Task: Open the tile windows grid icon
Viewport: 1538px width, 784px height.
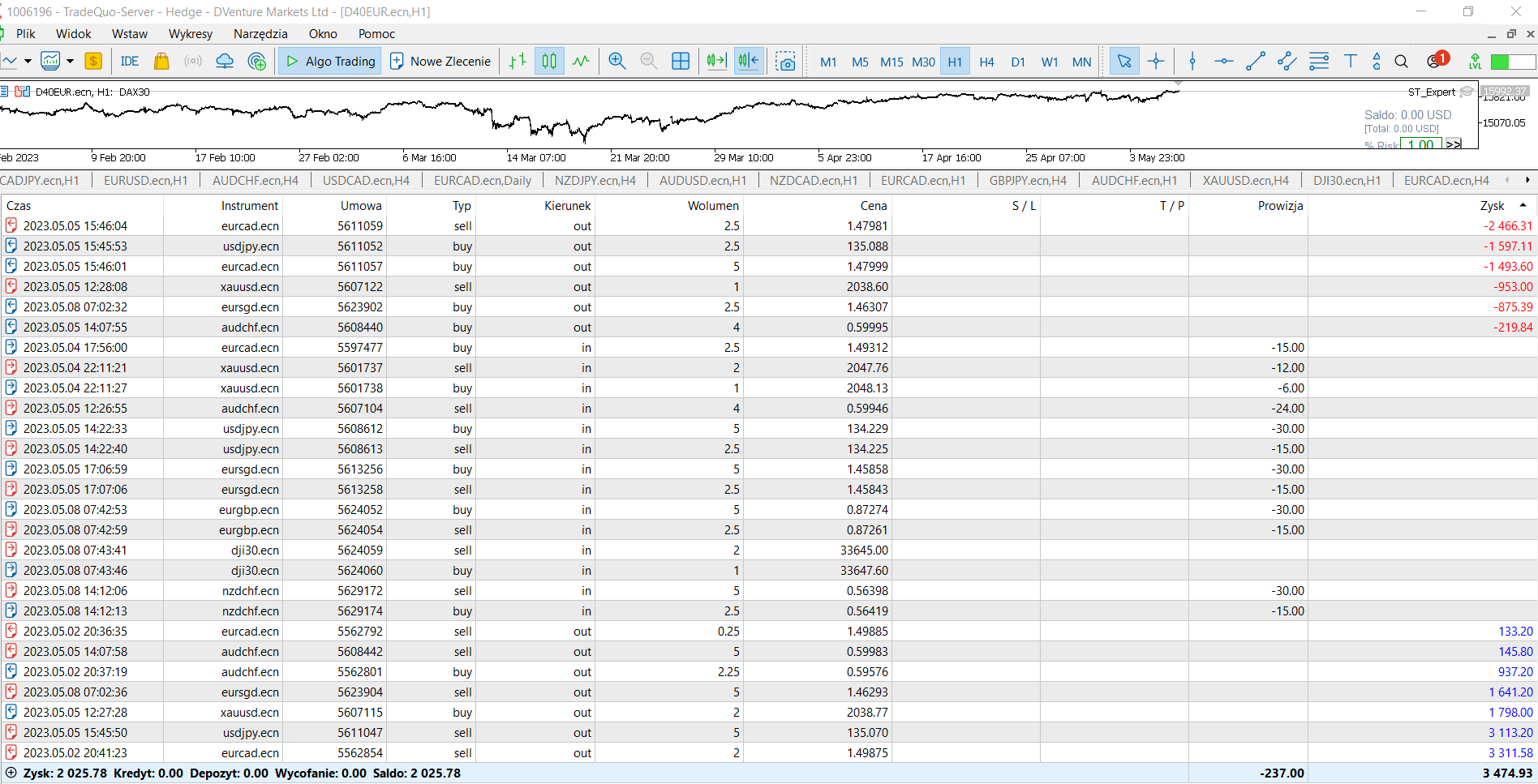Action: (681, 62)
